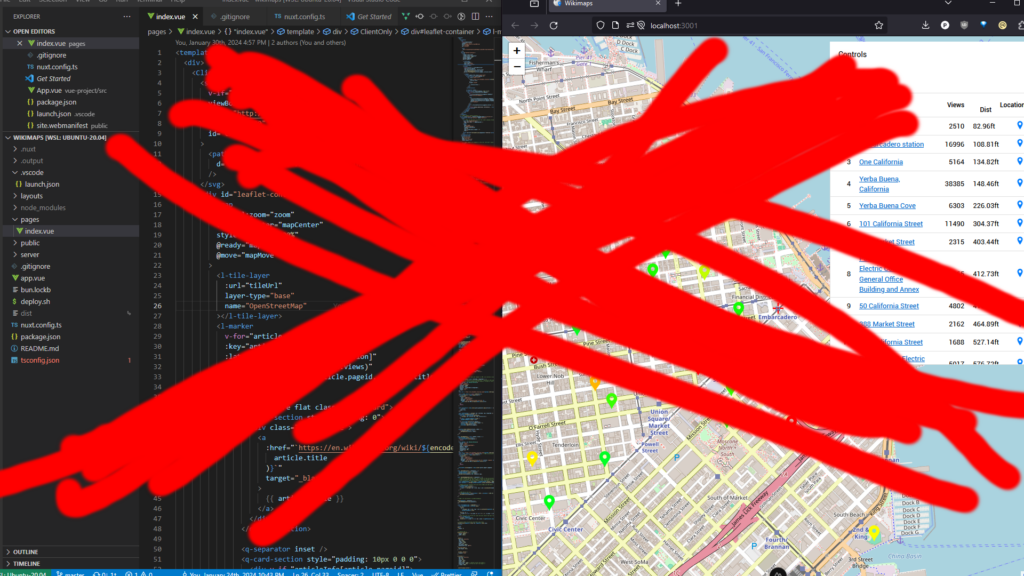Click the location pin beside Yerba Buena Cove
1024x576 pixels.
[1019, 205]
